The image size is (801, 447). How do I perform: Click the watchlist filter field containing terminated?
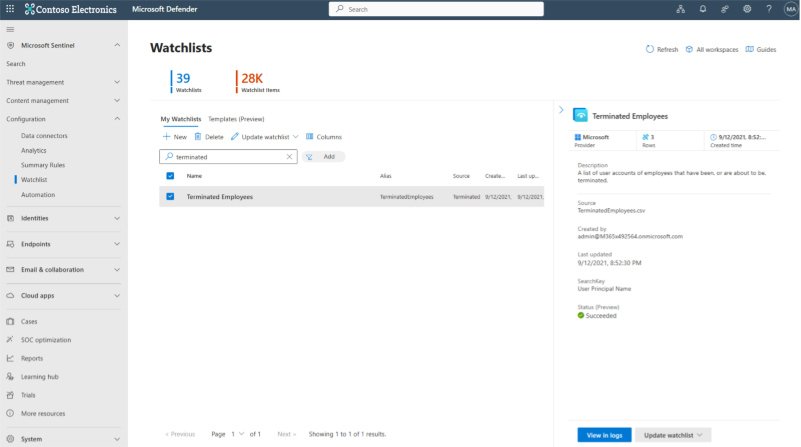(x=228, y=156)
